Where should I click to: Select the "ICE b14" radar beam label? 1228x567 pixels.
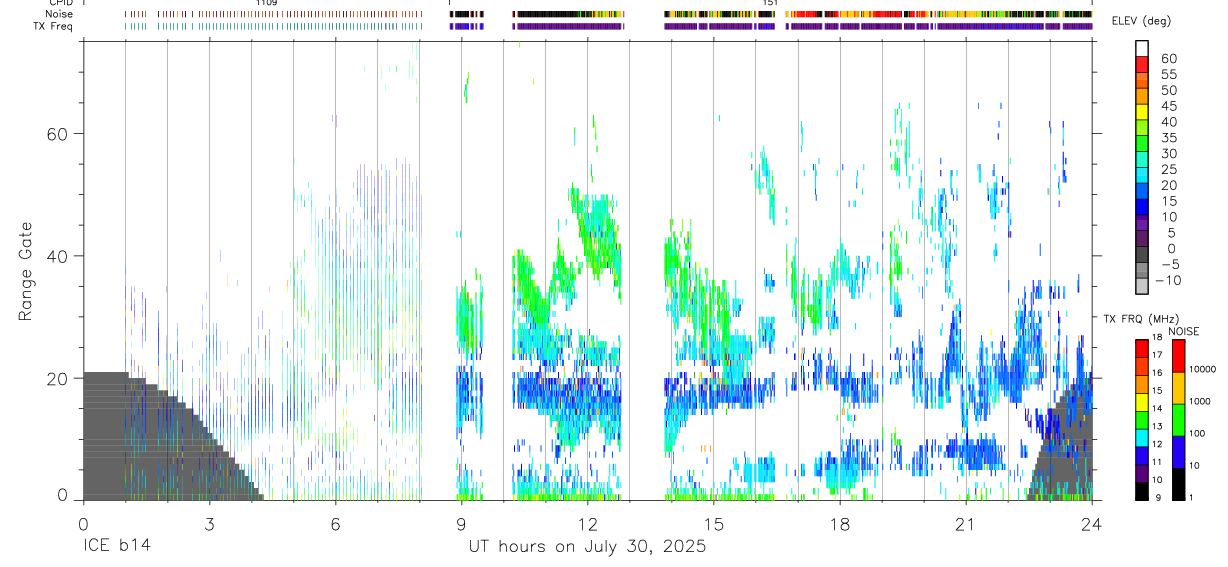click(x=118, y=547)
